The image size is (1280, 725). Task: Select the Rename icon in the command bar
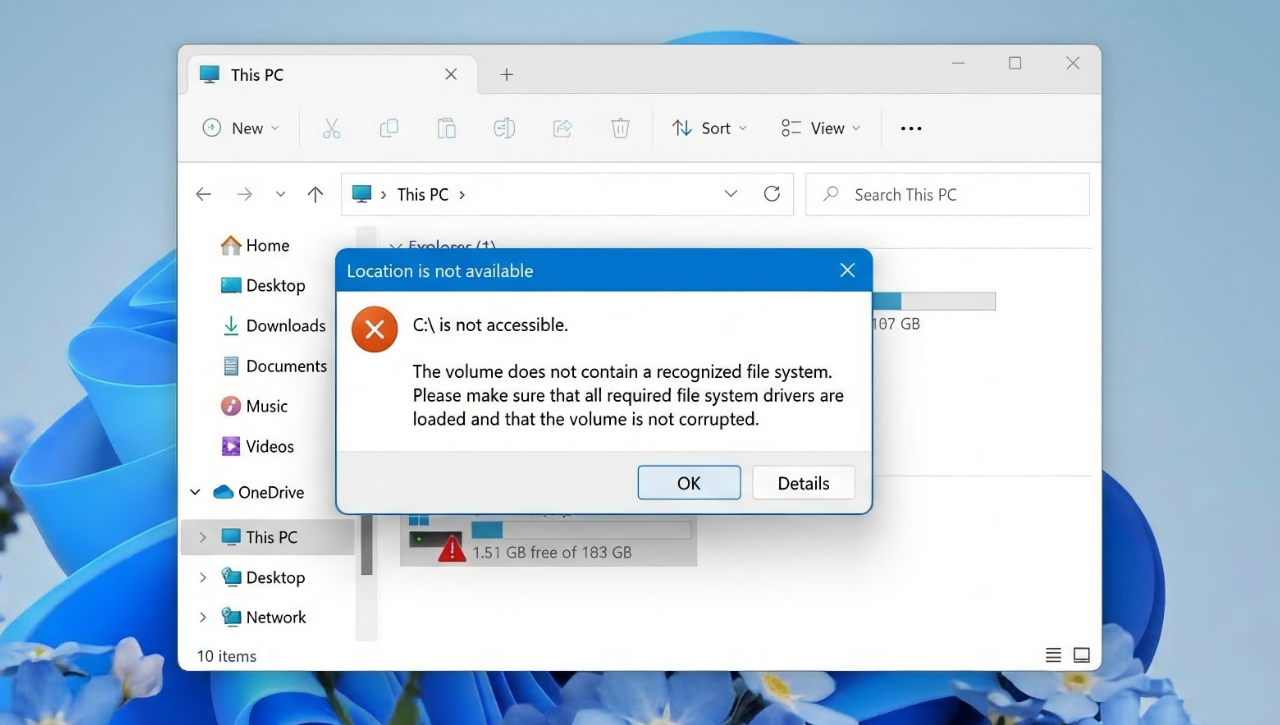pyautogui.click(x=504, y=128)
